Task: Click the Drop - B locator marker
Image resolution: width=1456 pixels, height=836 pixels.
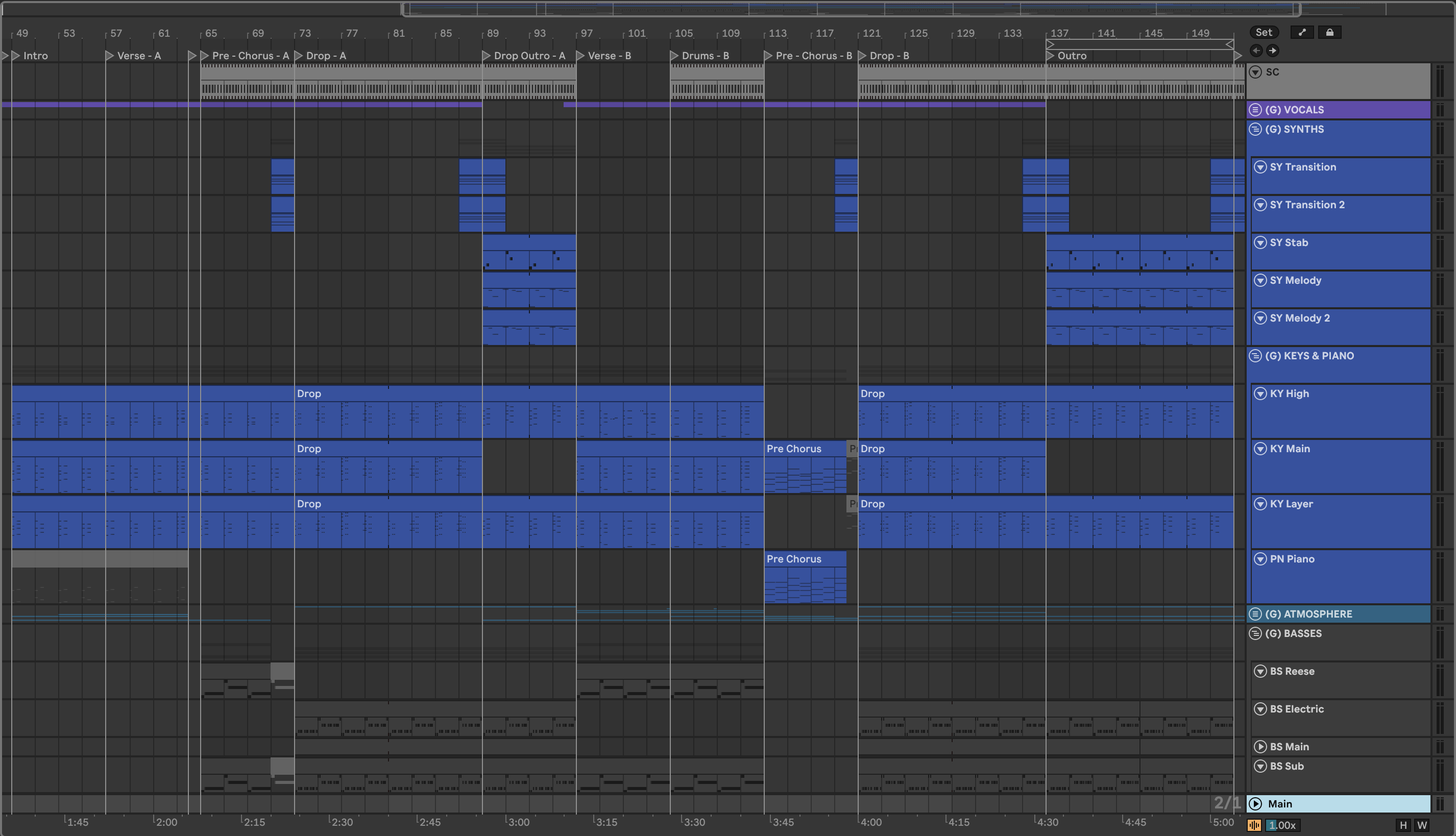Action: 862,56
